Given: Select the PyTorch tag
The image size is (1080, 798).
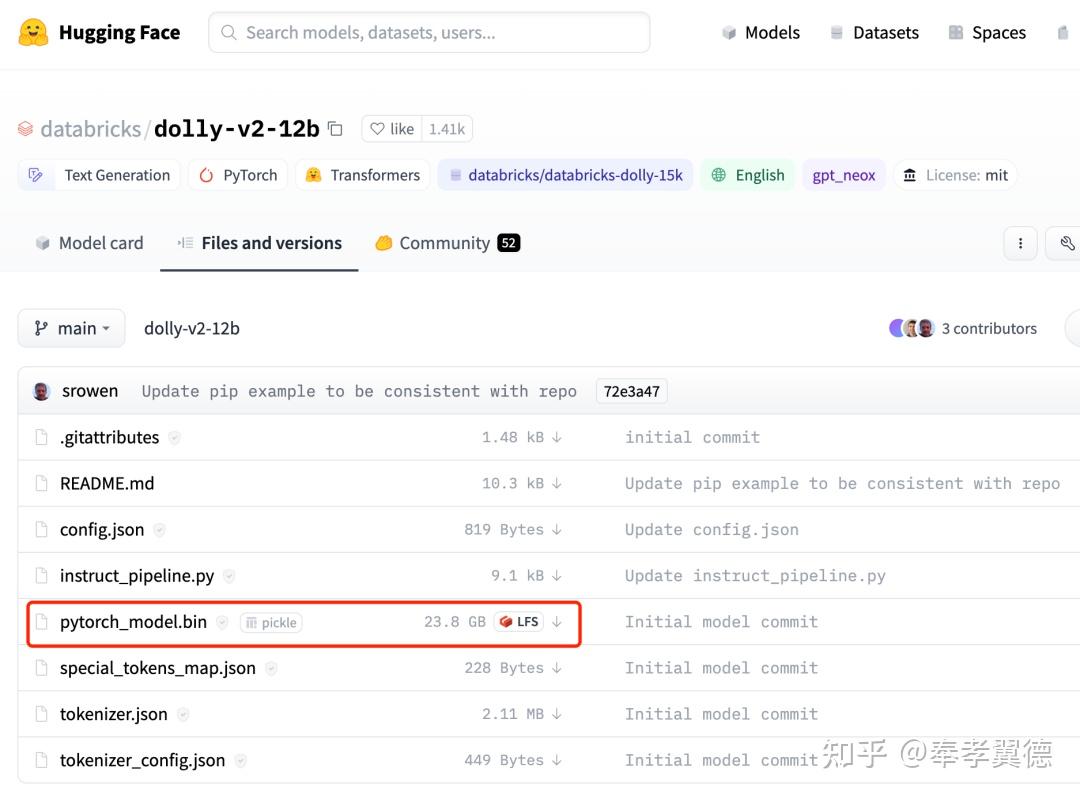Looking at the screenshot, I should (238, 175).
